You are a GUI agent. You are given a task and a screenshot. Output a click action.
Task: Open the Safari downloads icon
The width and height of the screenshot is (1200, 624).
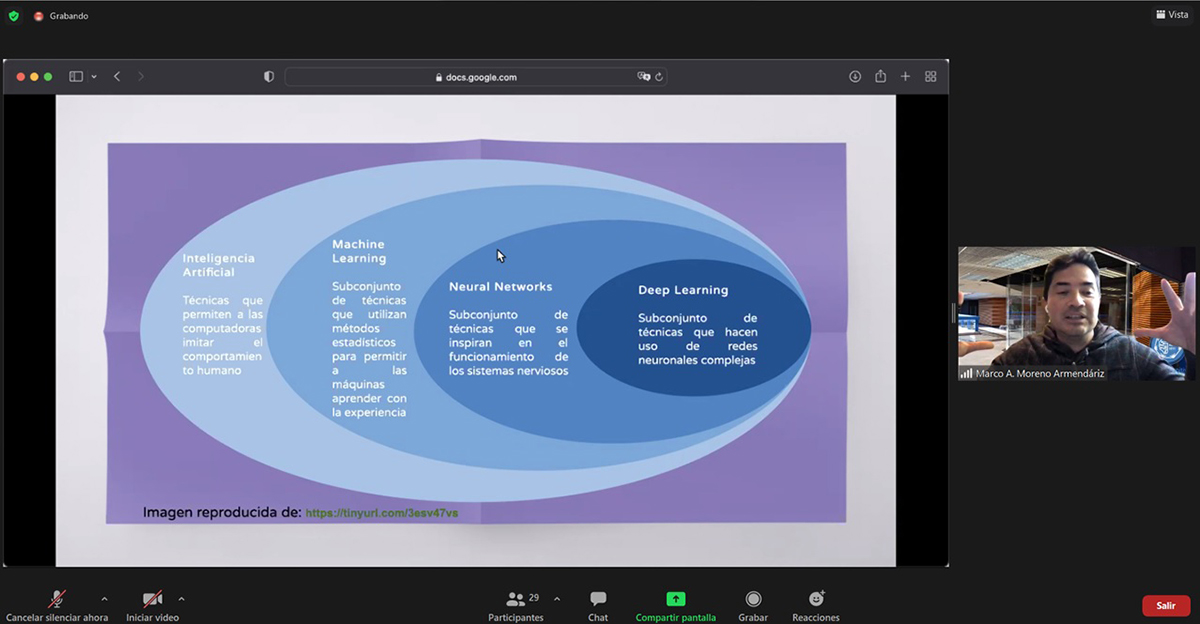click(855, 76)
